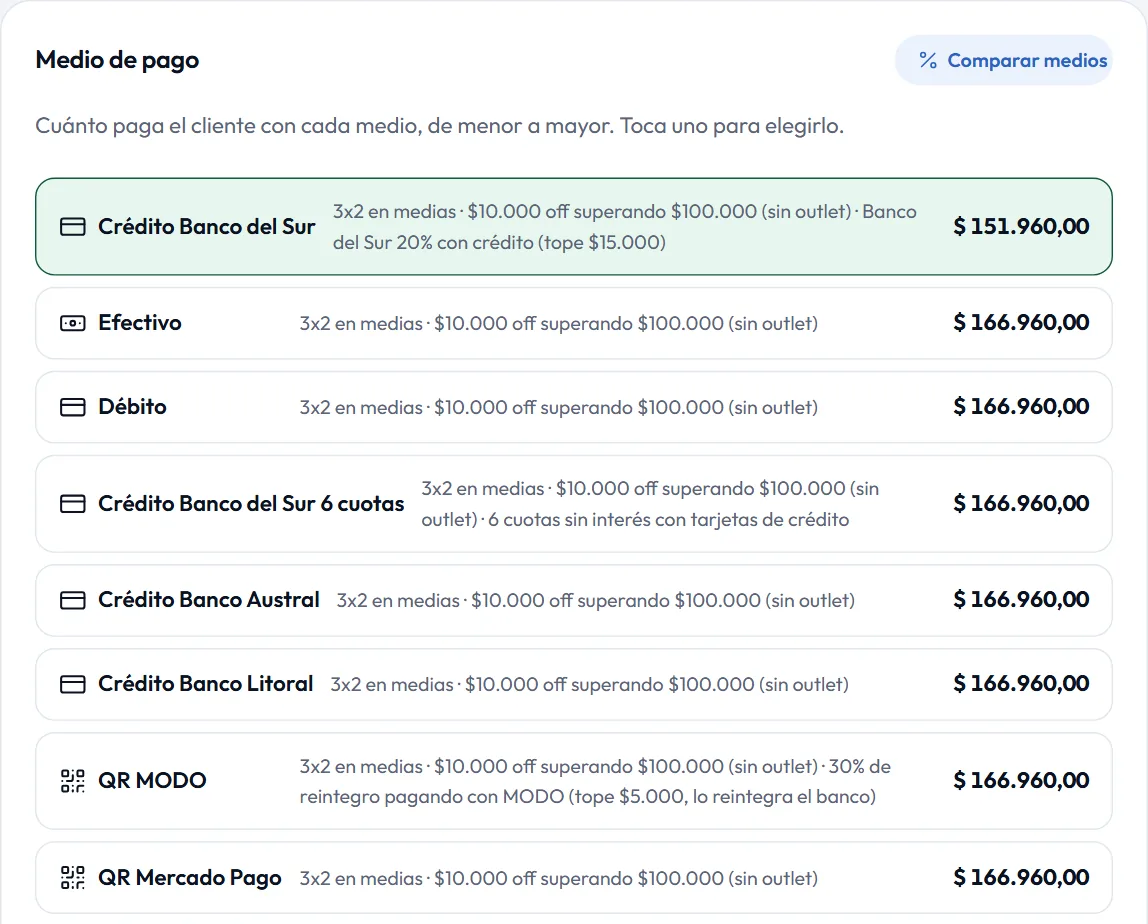The width and height of the screenshot is (1148, 924).
Task: Click the promo description in the Efectivo row
Action: pyautogui.click(x=559, y=324)
